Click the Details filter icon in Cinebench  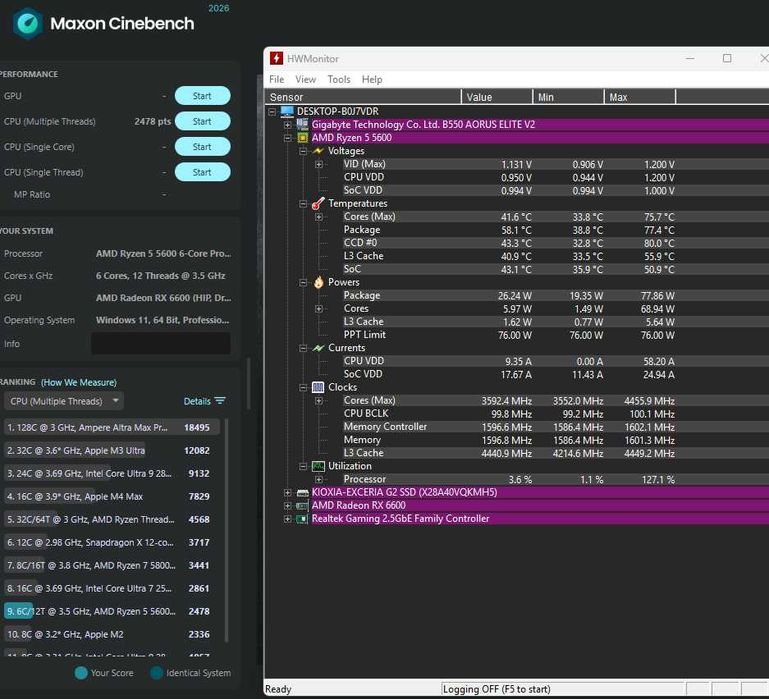point(220,401)
